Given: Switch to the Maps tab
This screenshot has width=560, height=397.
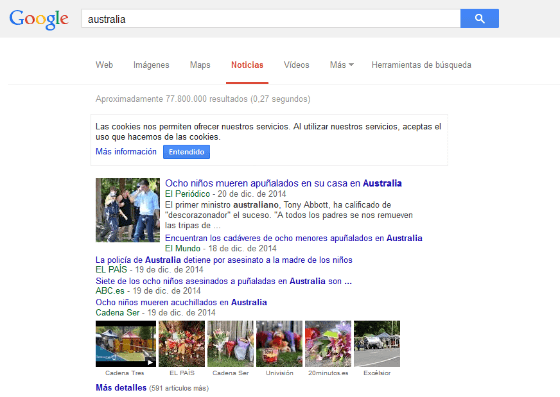Looking at the screenshot, I should 200,65.
